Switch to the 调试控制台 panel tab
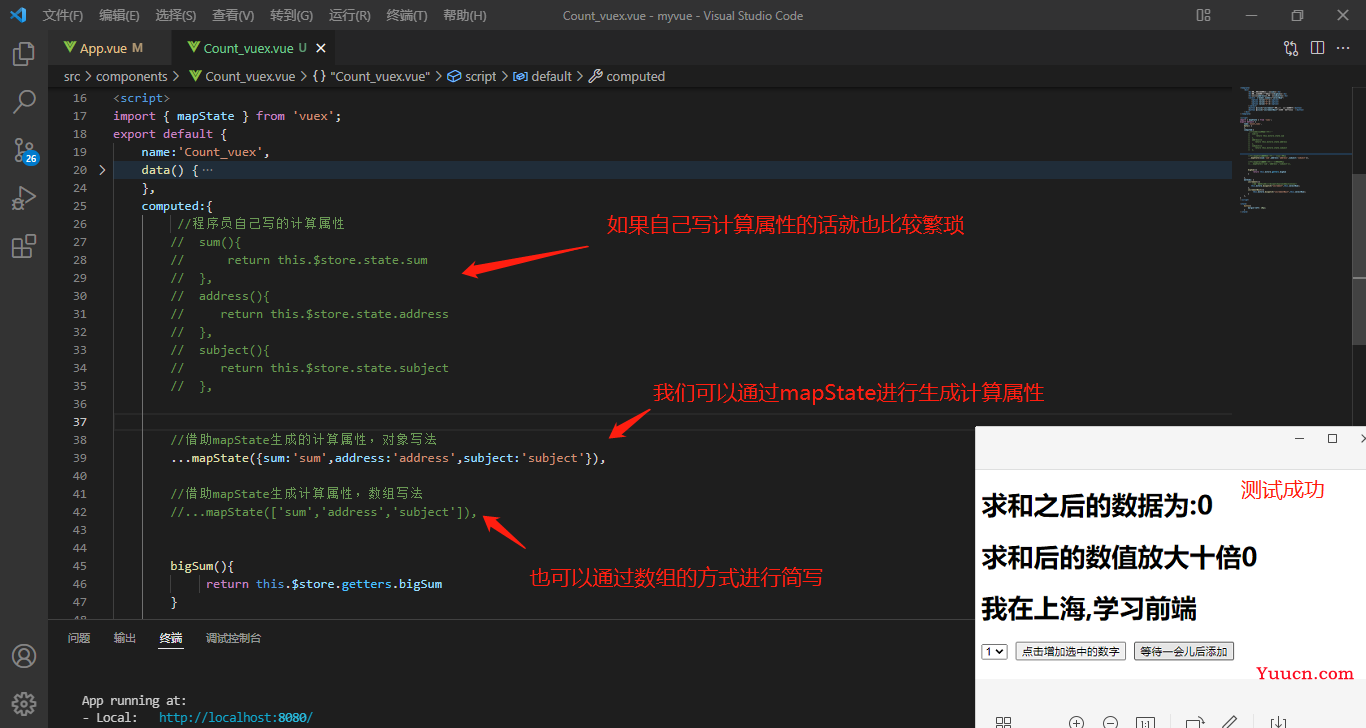Image resolution: width=1366 pixels, height=728 pixels. [x=234, y=638]
